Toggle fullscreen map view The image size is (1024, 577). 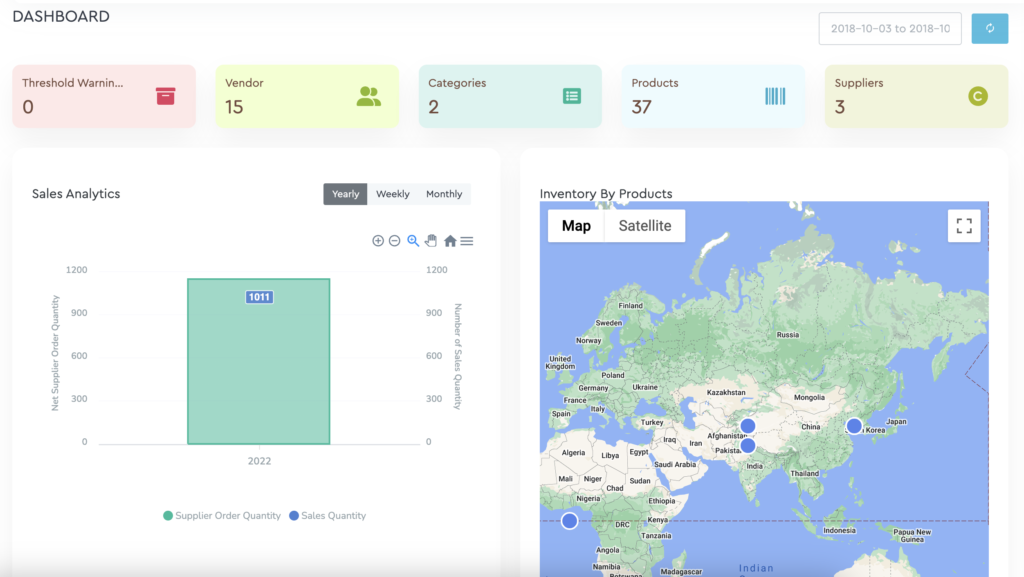point(964,226)
